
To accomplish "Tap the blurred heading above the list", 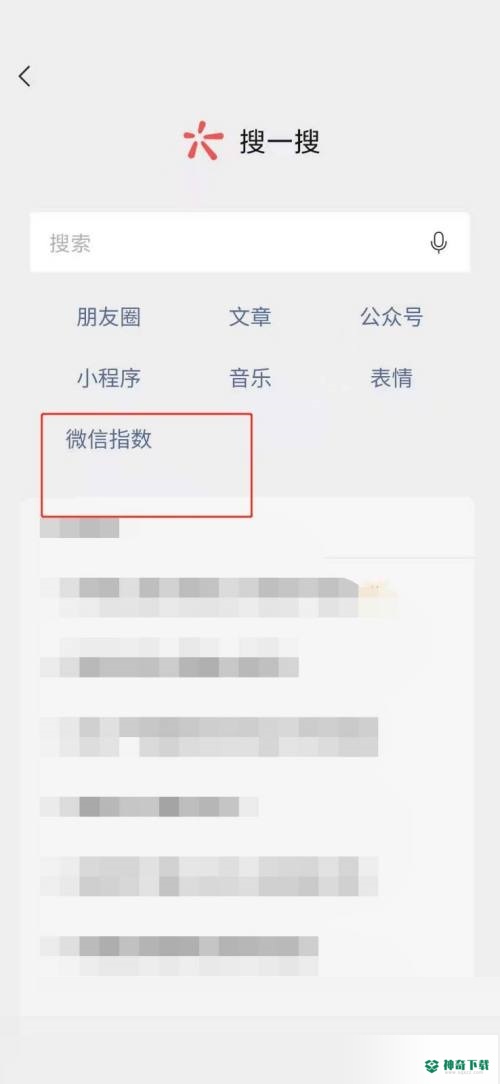I will click(80, 528).
